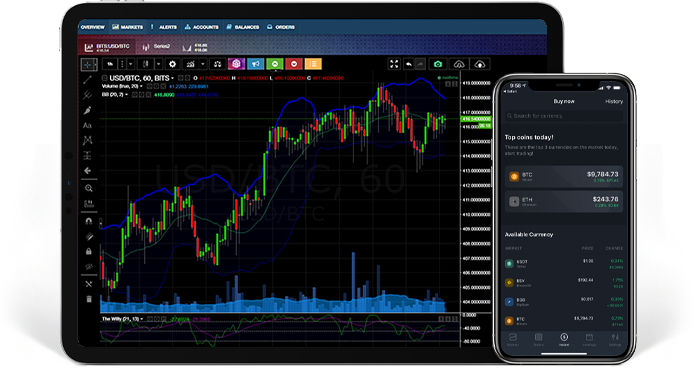Collapse the USD/BTC legend checkbox
Screen dimensions: 695x368
click(105, 78)
